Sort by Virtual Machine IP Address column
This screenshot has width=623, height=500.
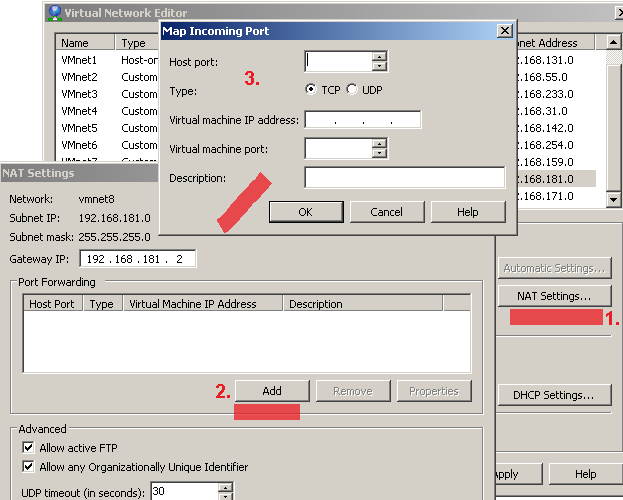(x=203, y=304)
